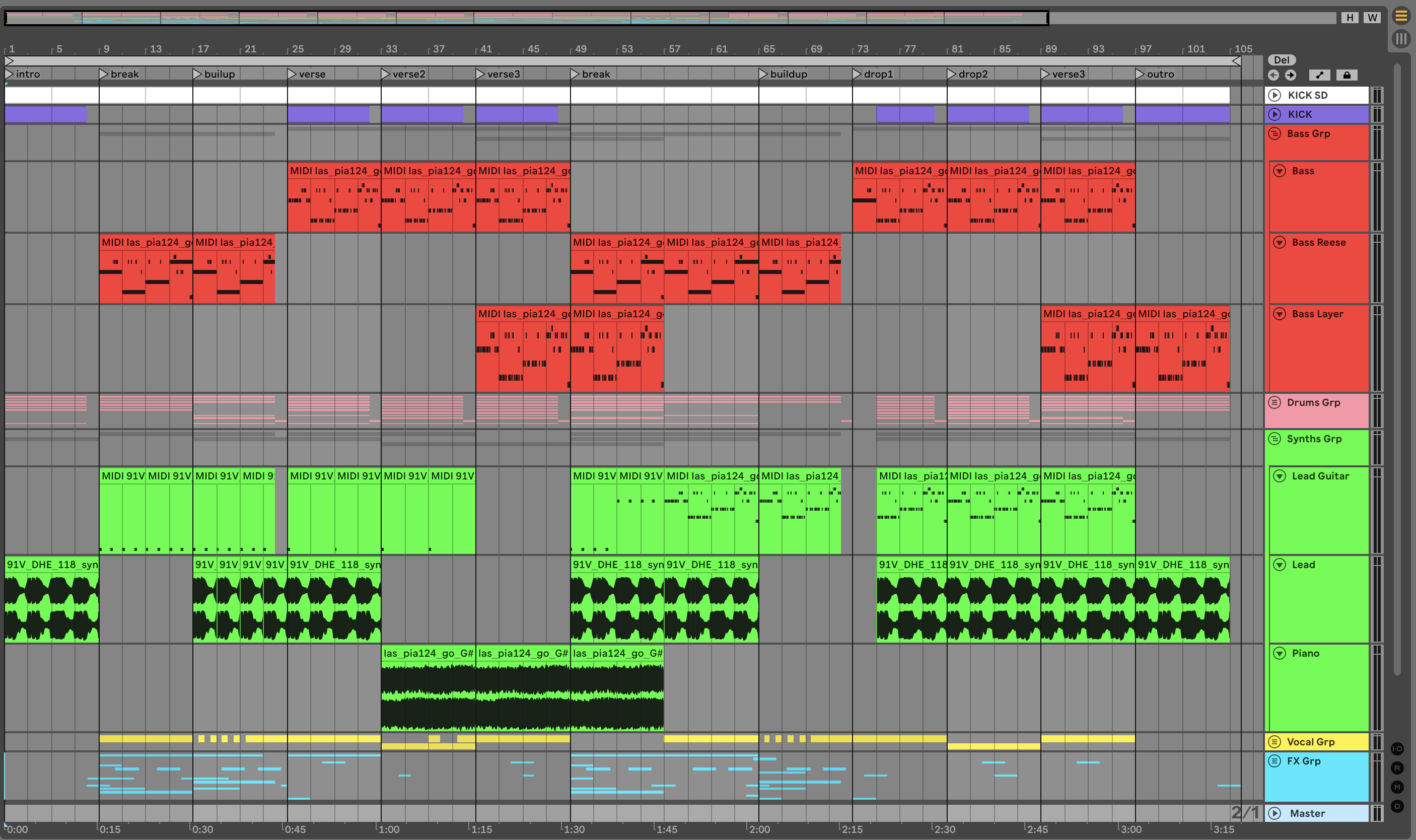
Task: Jump to the drop1 locator
Action: (857, 74)
